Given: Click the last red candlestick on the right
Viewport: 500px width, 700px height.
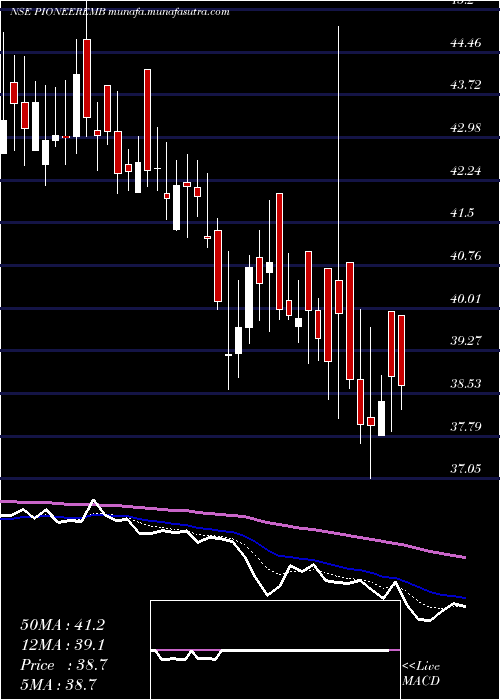Looking at the screenshot, I should (x=401, y=350).
